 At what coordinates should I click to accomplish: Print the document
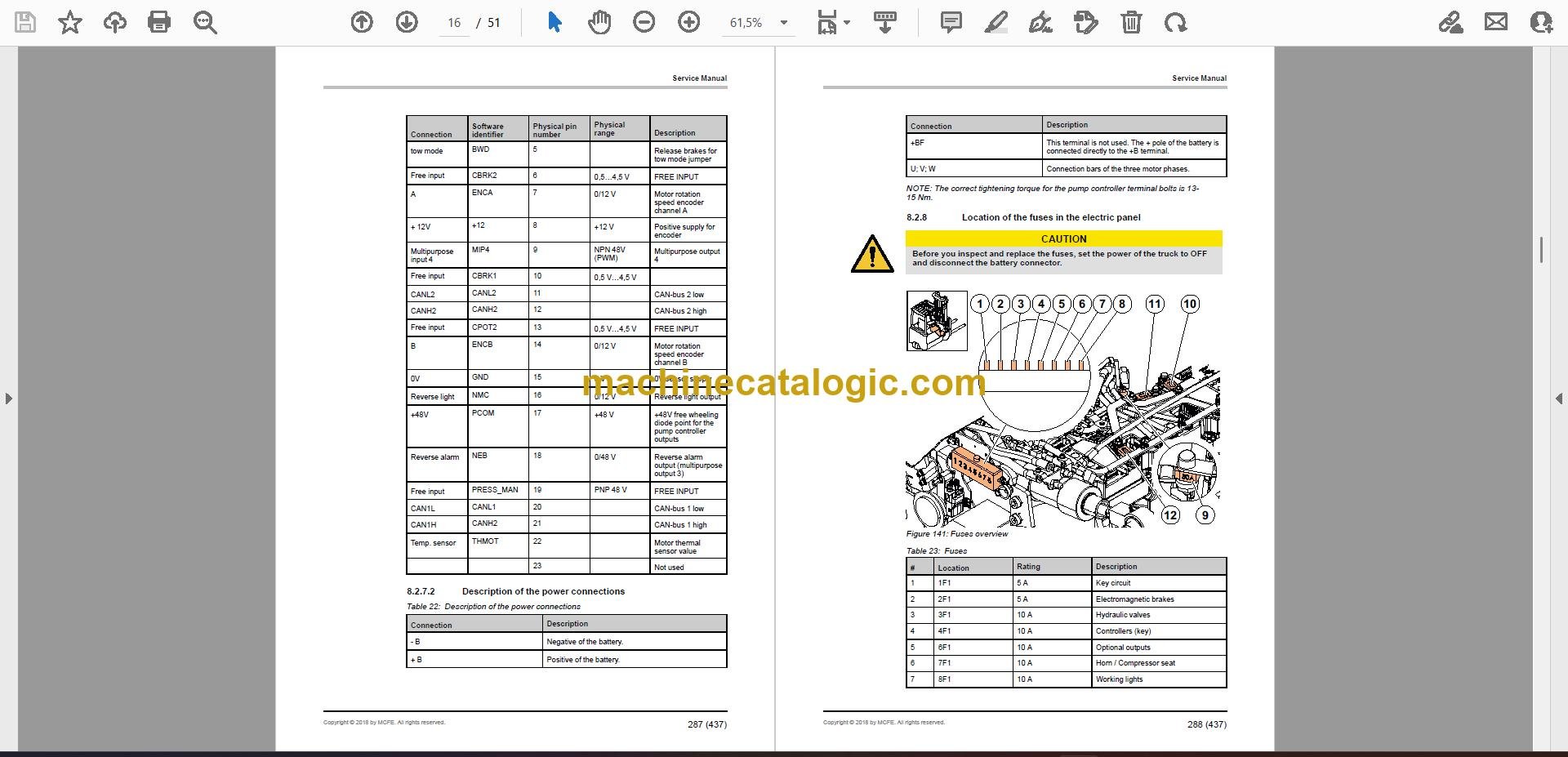(159, 22)
